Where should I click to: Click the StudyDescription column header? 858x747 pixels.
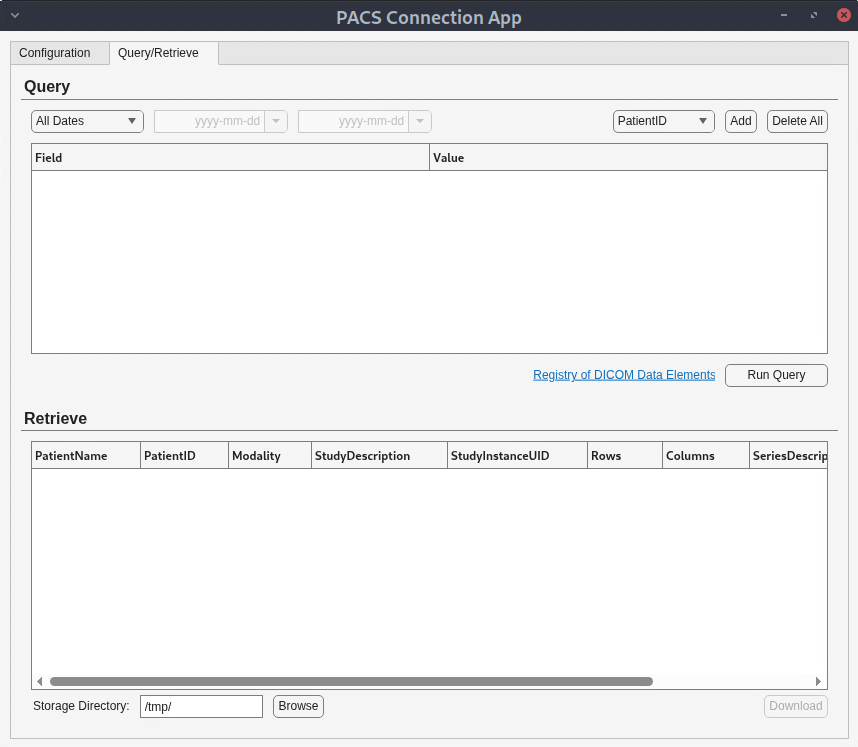click(379, 456)
